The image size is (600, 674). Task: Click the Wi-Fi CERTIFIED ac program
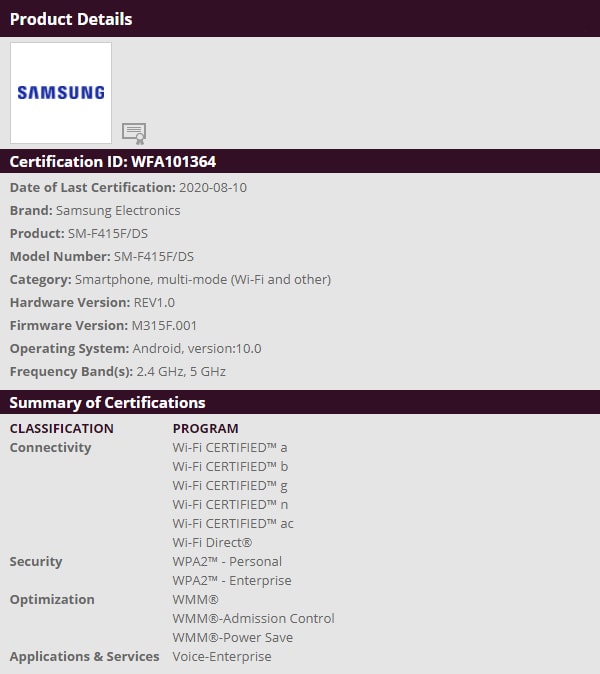point(233,524)
